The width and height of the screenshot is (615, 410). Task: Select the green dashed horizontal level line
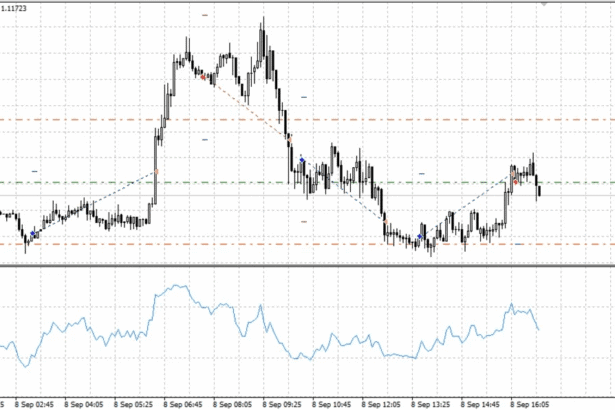click(308, 182)
